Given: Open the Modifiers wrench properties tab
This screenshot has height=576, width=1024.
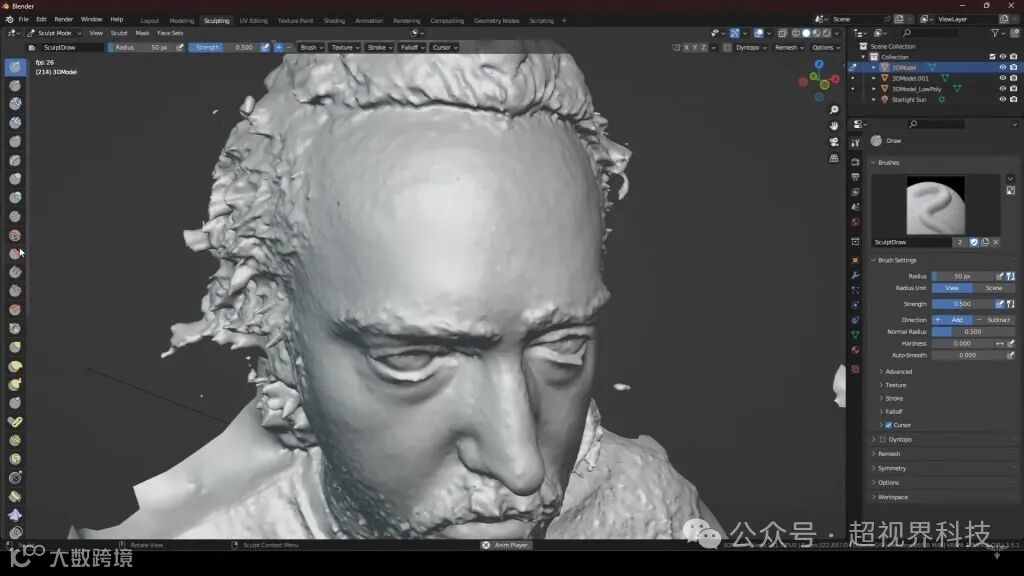Looking at the screenshot, I should click(855, 275).
